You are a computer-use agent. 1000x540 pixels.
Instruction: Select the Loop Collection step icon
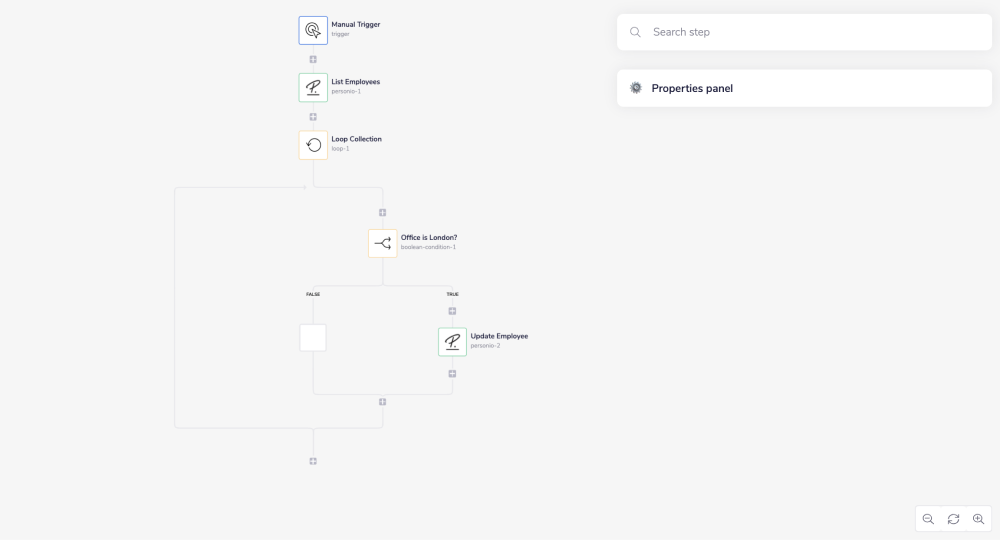[x=313, y=145]
